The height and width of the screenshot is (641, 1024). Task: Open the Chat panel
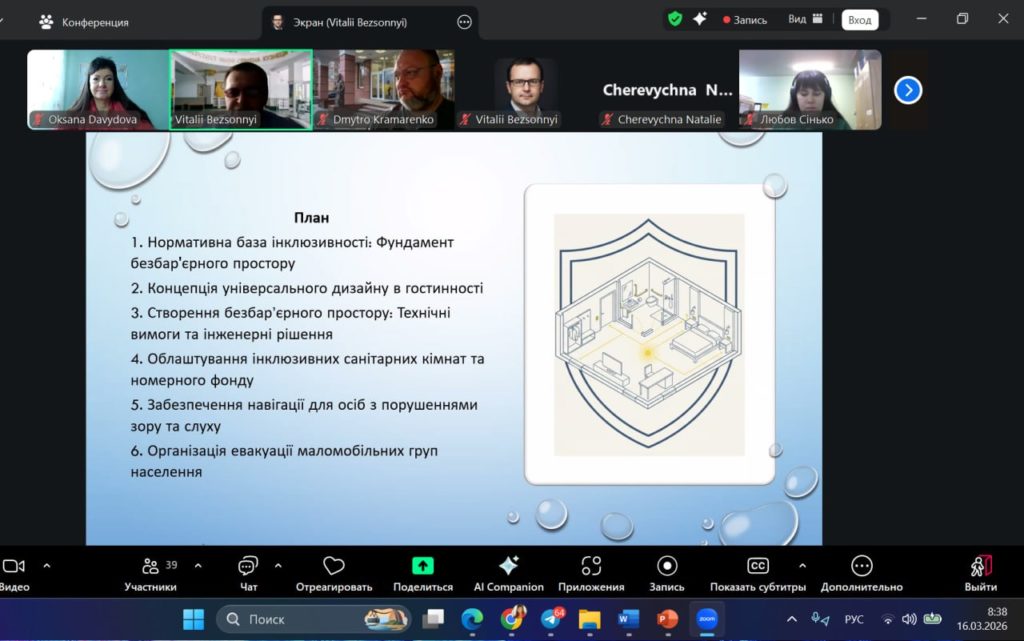pyautogui.click(x=248, y=573)
